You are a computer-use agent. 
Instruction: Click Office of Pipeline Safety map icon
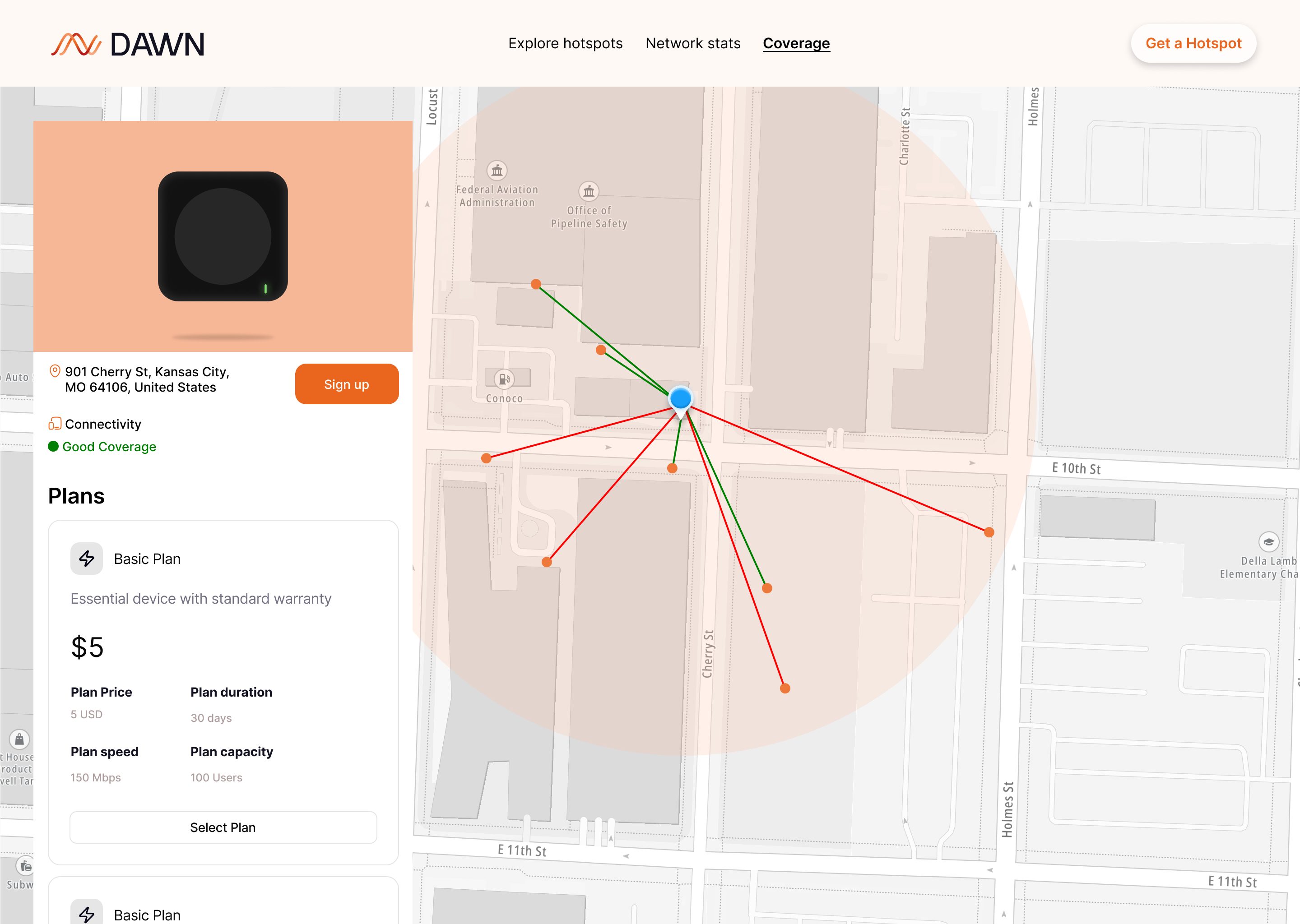tap(589, 191)
